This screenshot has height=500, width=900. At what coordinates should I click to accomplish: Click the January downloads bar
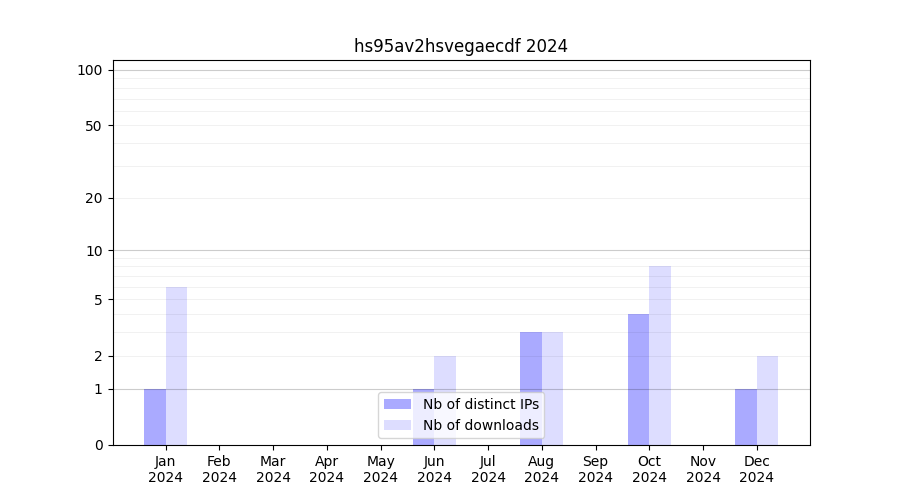(176, 366)
